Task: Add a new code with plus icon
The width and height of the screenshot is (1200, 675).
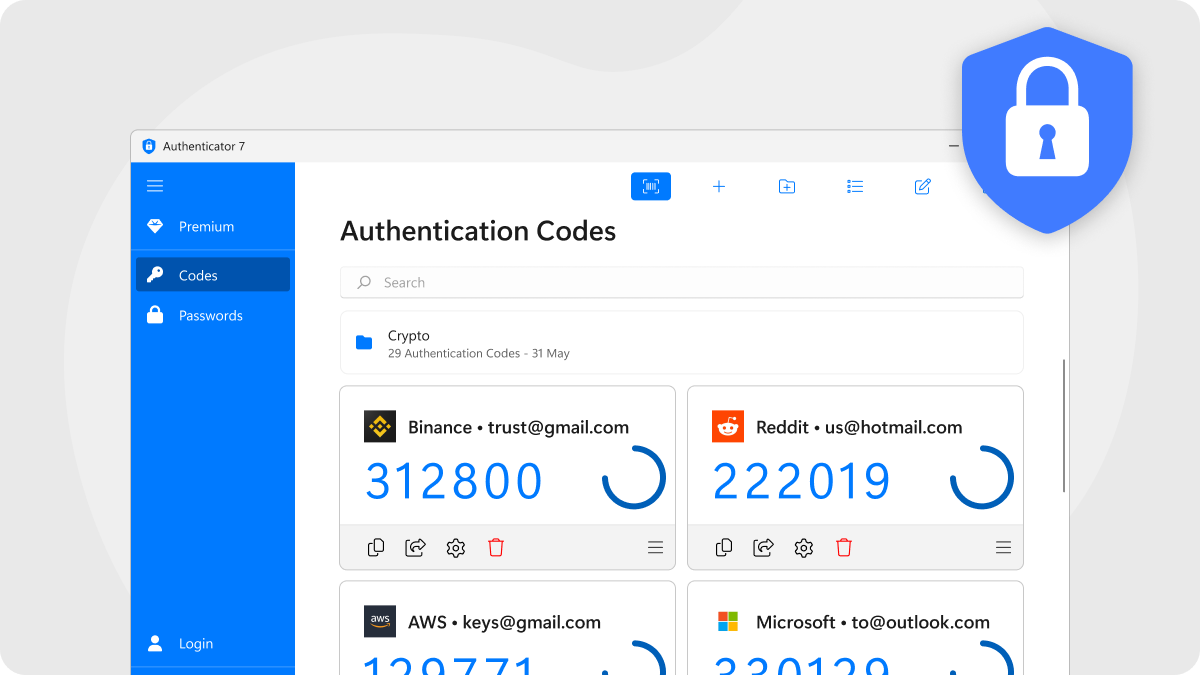Action: click(x=718, y=187)
